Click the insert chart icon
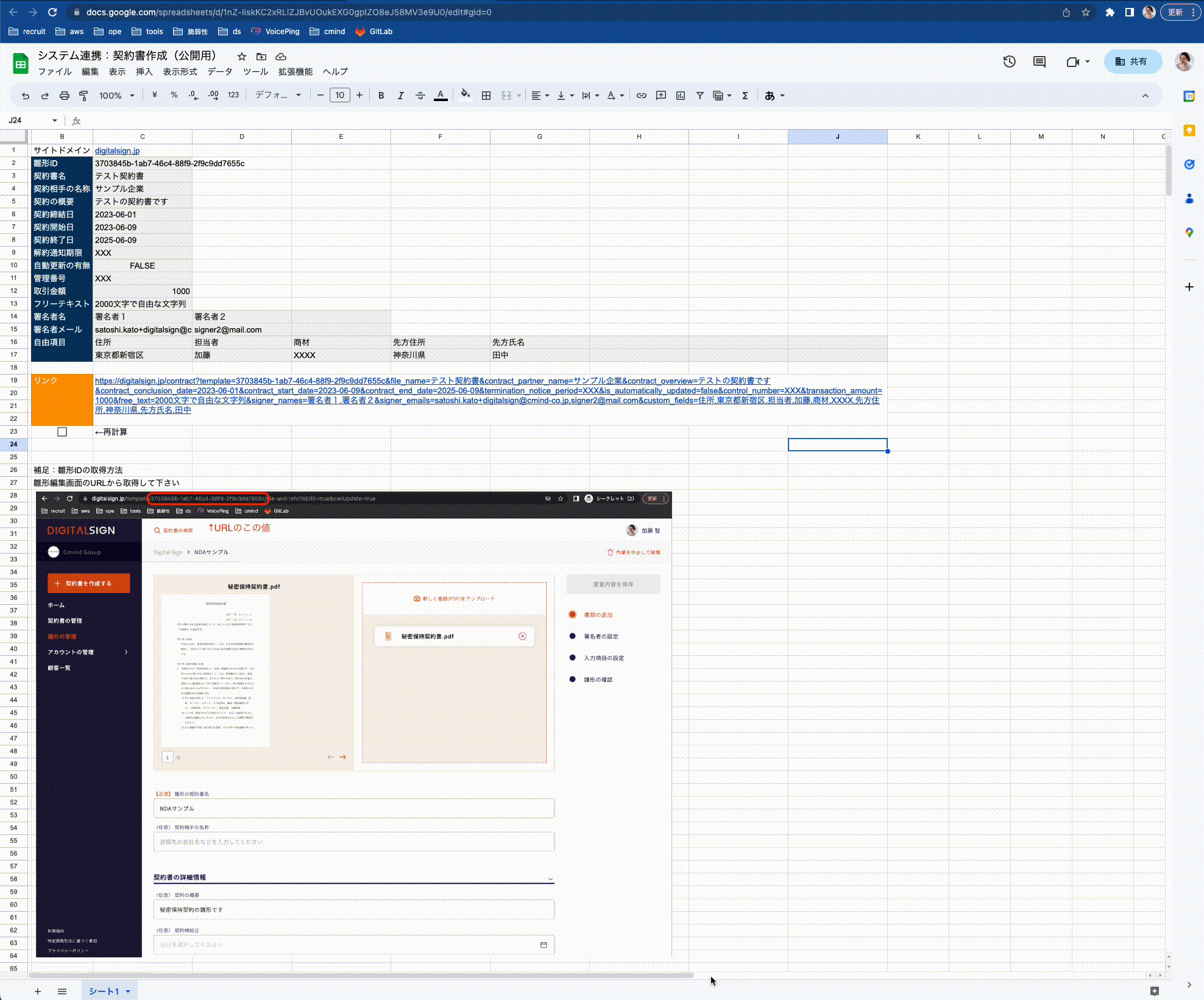The height and width of the screenshot is (1000, 1204). [681, 96]
